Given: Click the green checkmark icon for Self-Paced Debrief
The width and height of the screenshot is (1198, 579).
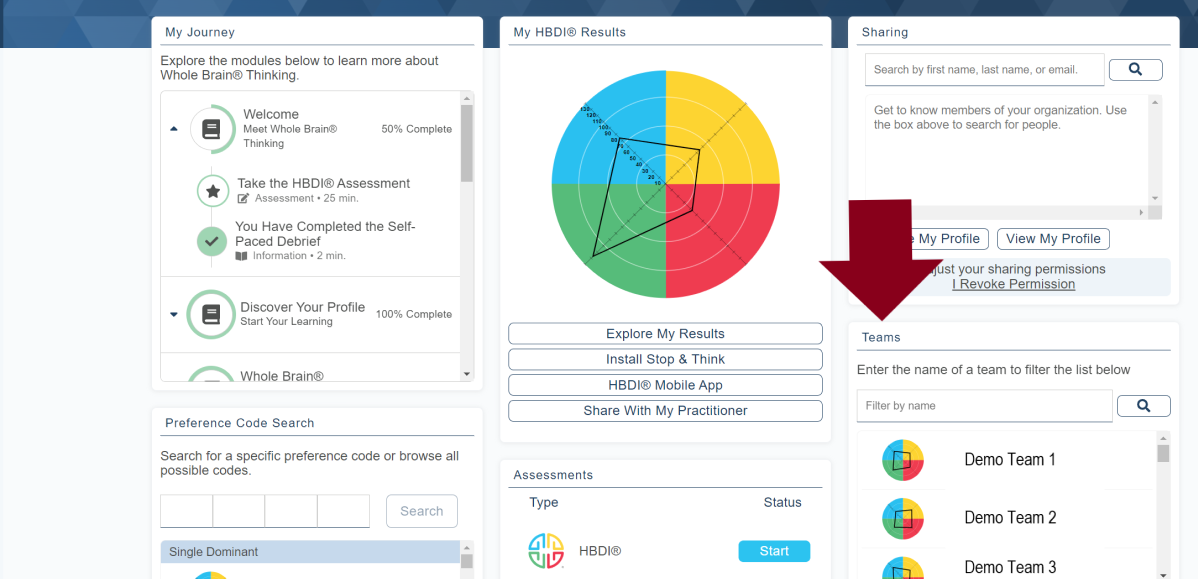Looking at the screenshot, I should click(x=212, y=241).
